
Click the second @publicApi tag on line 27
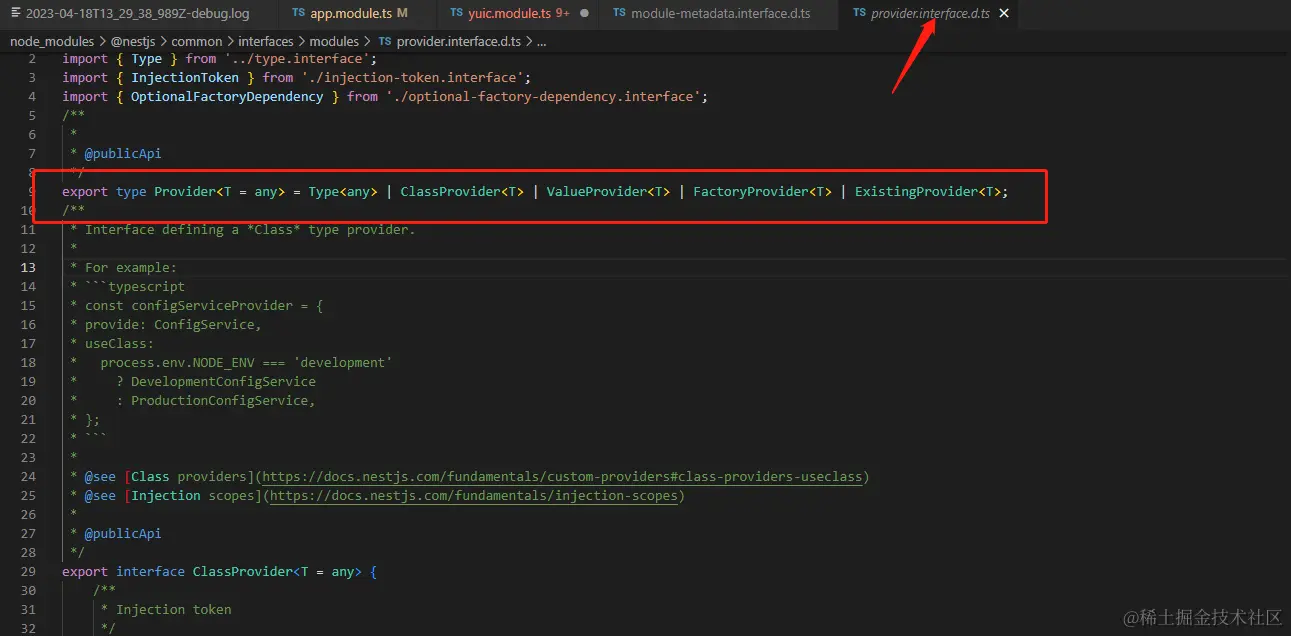pos(123,534)
